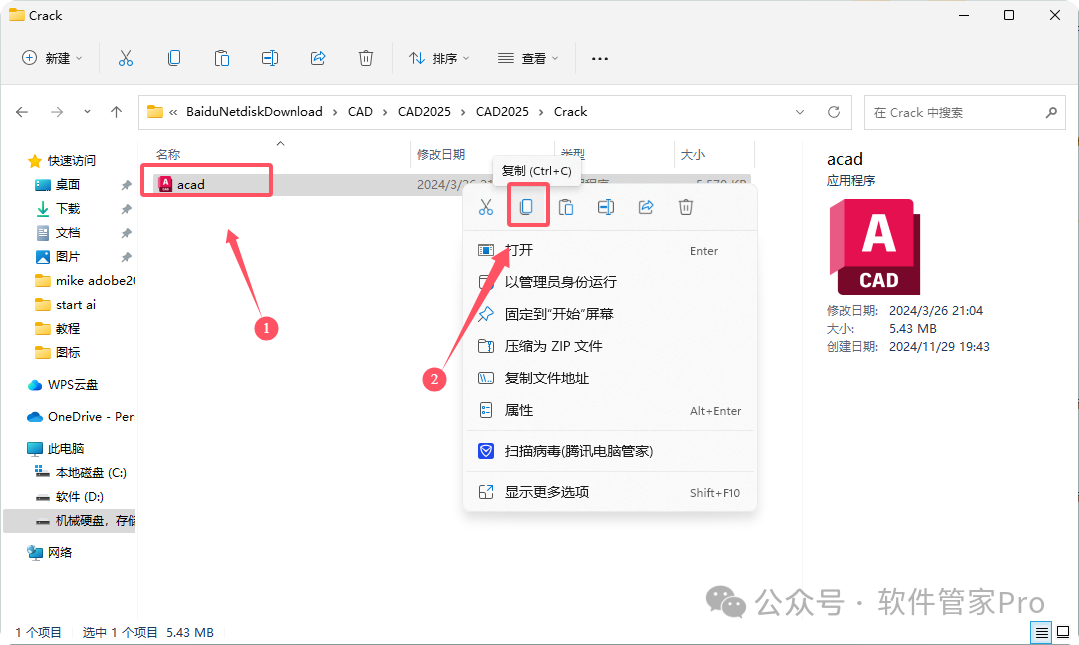
Task: Click the toolbar Share icon
Action: click(x=318, y=59)
